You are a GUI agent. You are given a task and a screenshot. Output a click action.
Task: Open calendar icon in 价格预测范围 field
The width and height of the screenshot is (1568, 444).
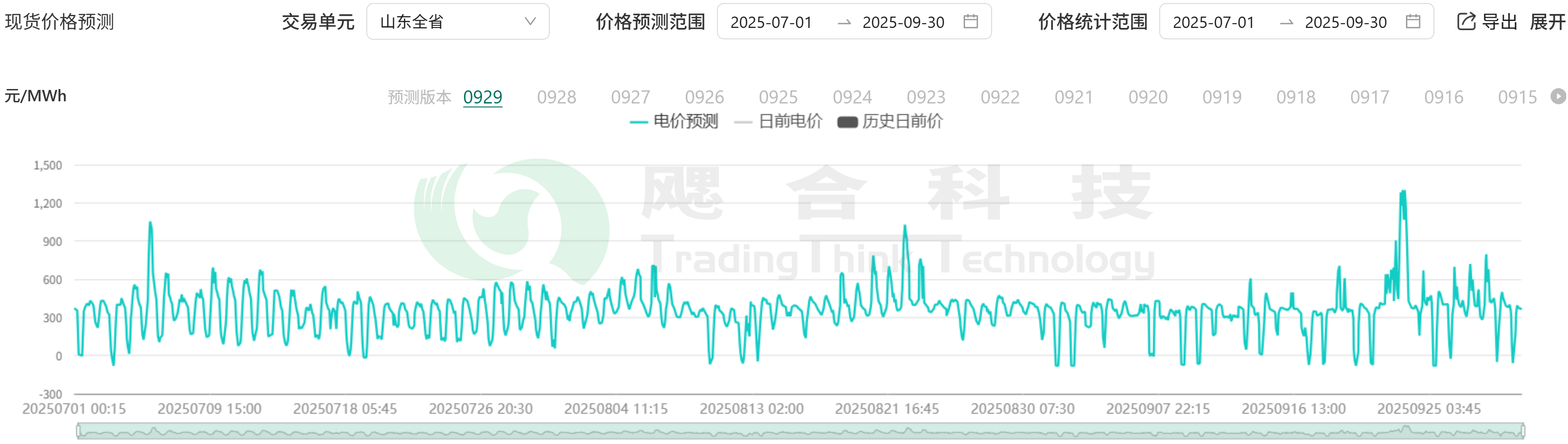click(971, 22)
